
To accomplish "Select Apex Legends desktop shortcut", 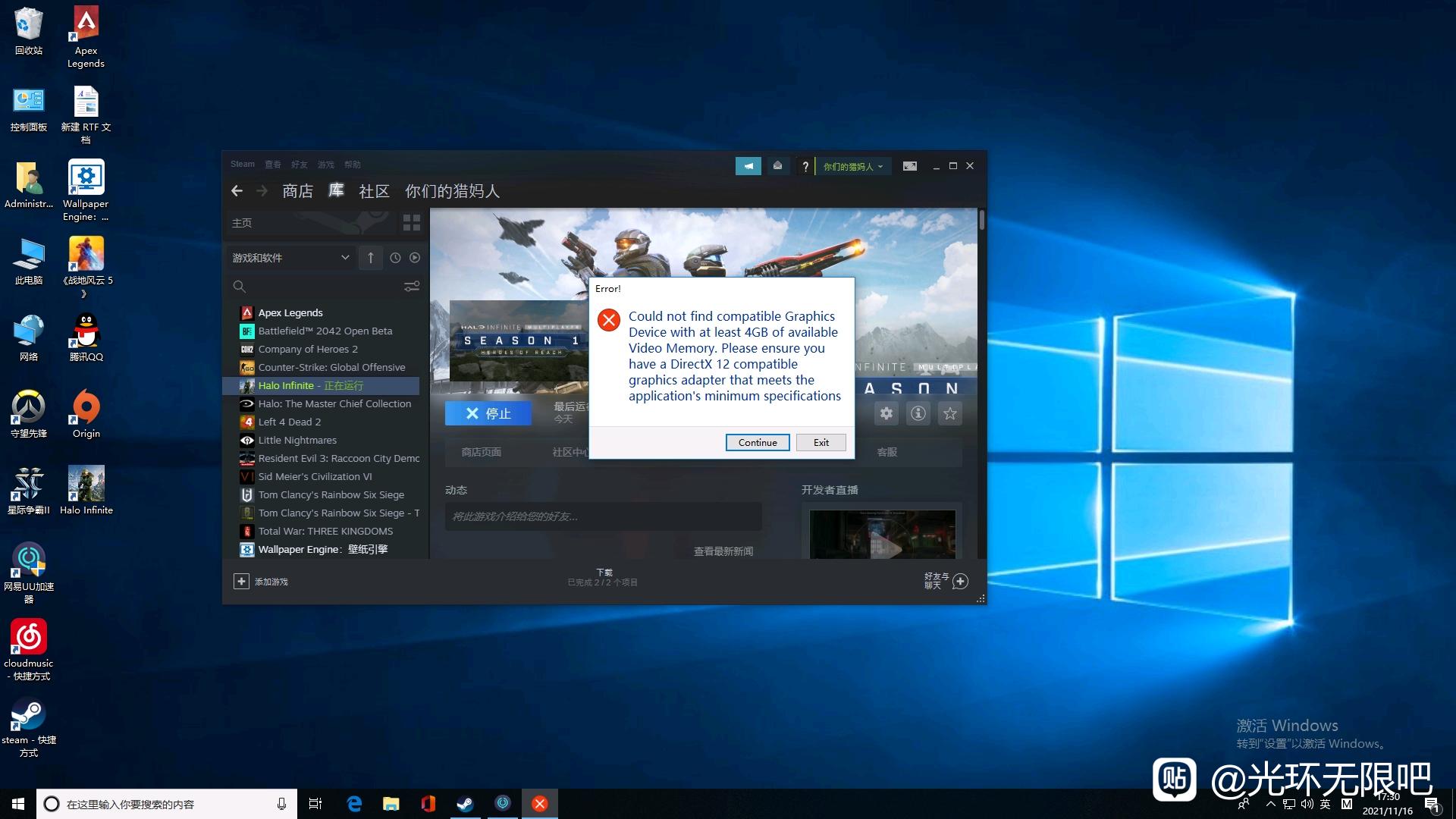I will pyautogui.click(x=86, y=37).
